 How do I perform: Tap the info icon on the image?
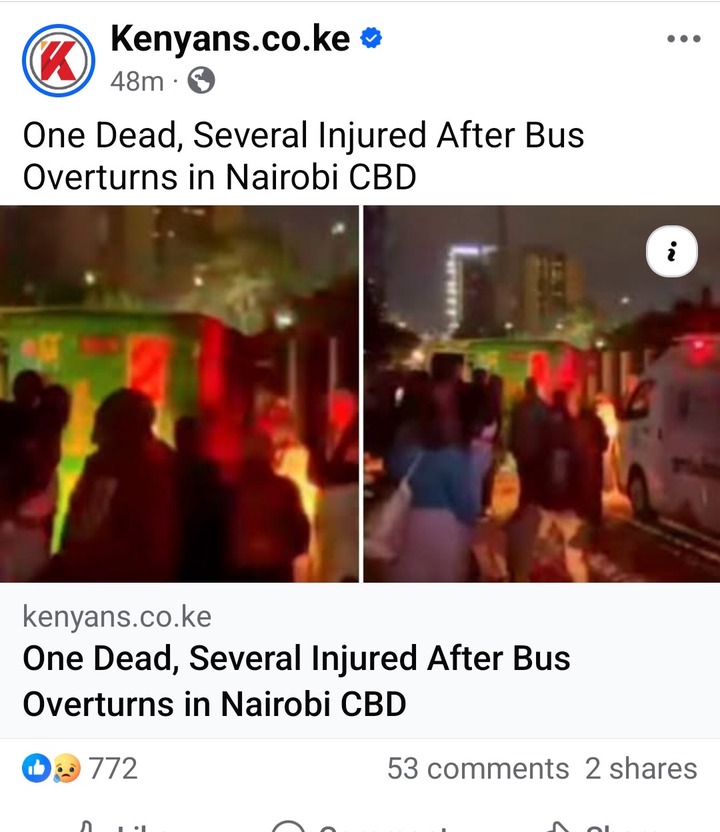click(x=672, y=252)
